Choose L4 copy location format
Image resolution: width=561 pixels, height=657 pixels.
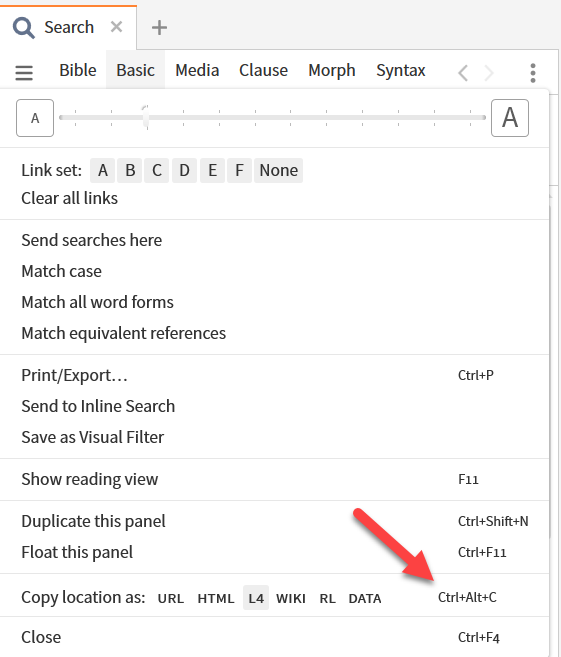(x=256, y=598)
